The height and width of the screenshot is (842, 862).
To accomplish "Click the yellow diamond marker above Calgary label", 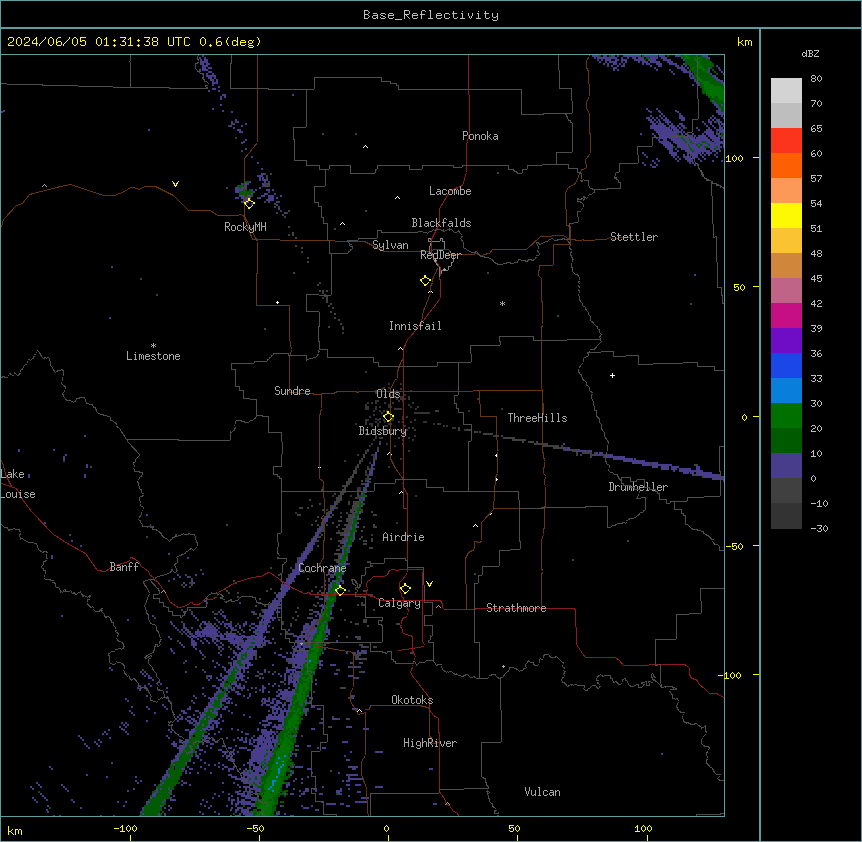I will pos(405,589).
